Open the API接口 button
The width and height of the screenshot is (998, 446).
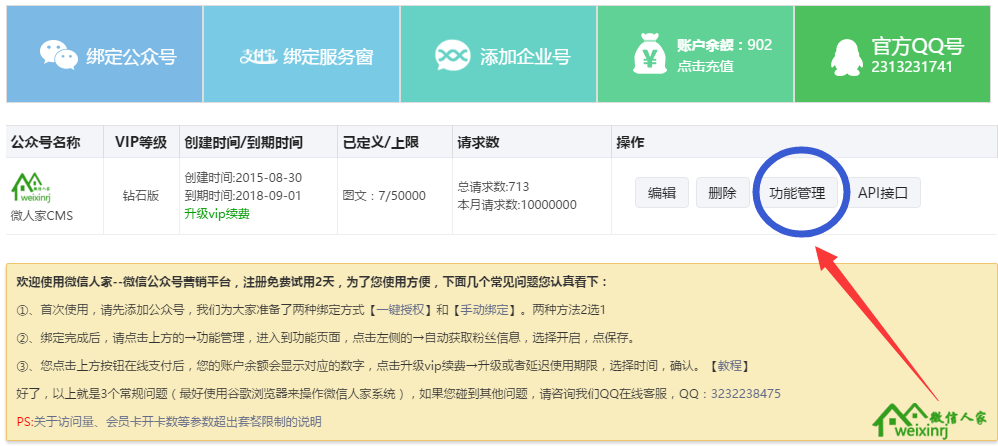[883, 193]
